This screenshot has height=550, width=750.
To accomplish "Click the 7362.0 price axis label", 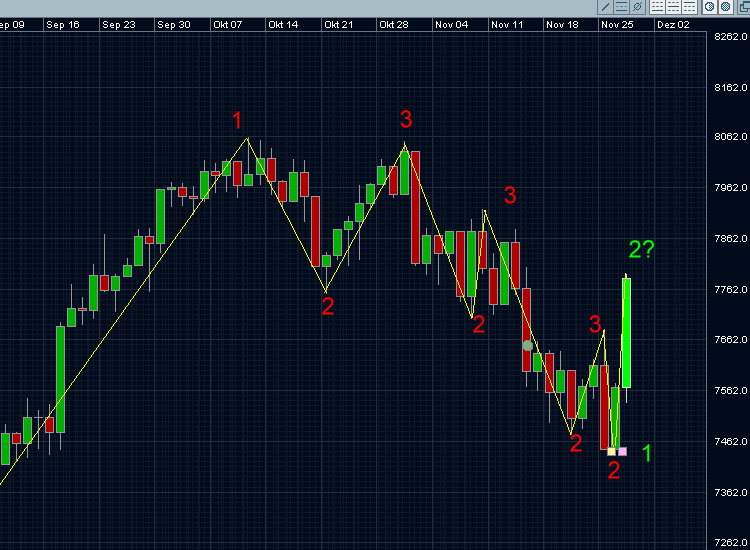I will pyautogui.click(x=730, y=493).
